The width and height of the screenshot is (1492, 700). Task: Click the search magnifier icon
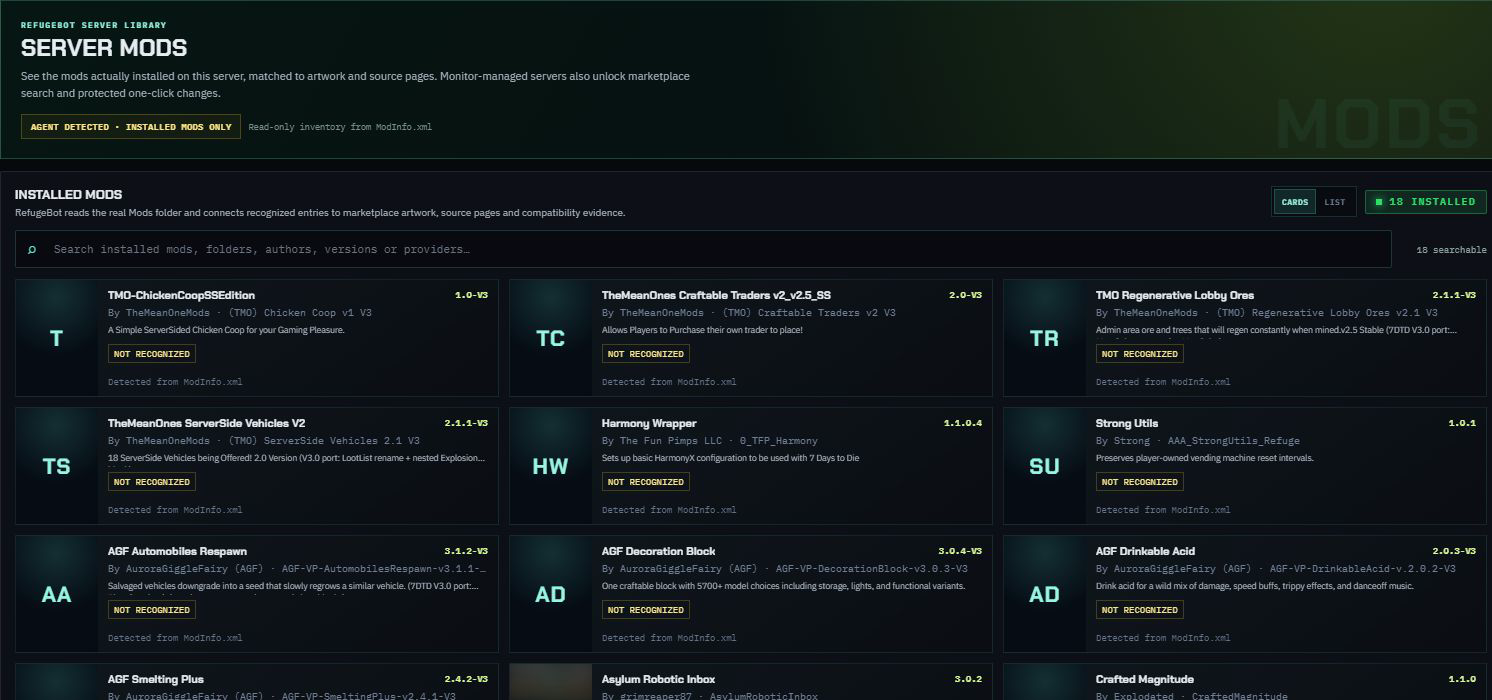click(32, 249)
